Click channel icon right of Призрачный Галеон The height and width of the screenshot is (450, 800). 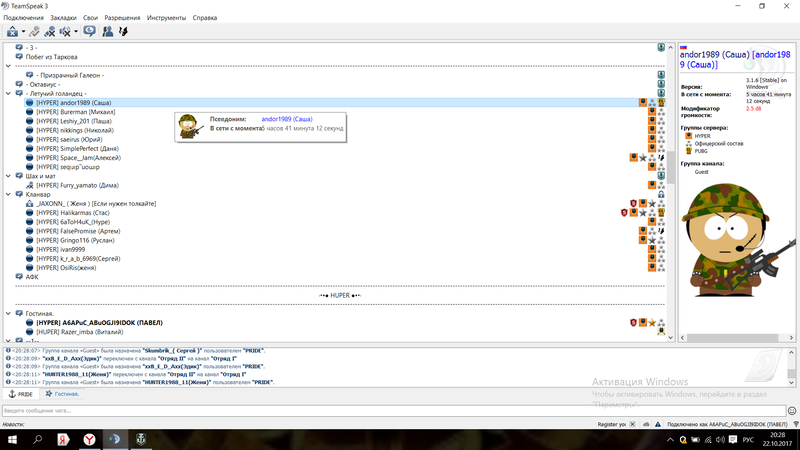point(661,75)
